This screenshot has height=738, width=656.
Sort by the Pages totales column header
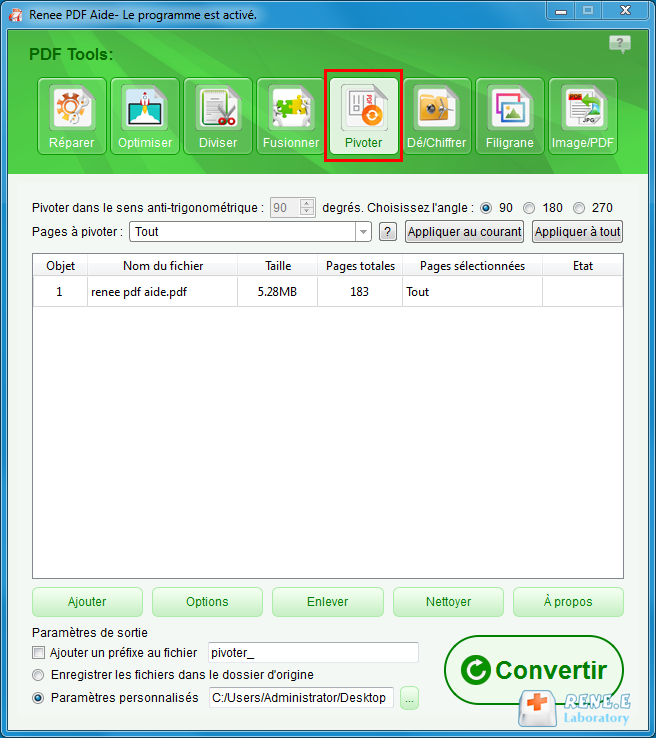360,266
